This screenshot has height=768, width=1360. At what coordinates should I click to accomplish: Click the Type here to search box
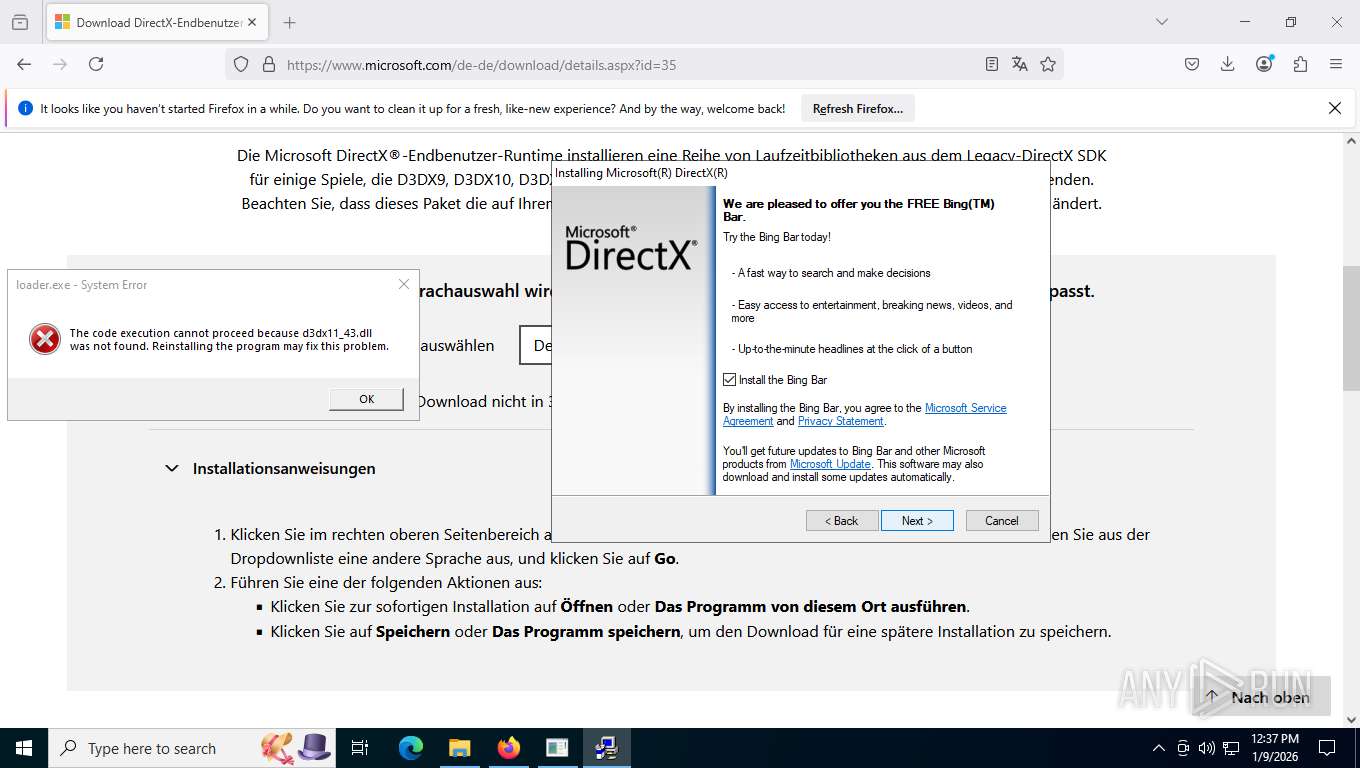(x=190, y=748)
